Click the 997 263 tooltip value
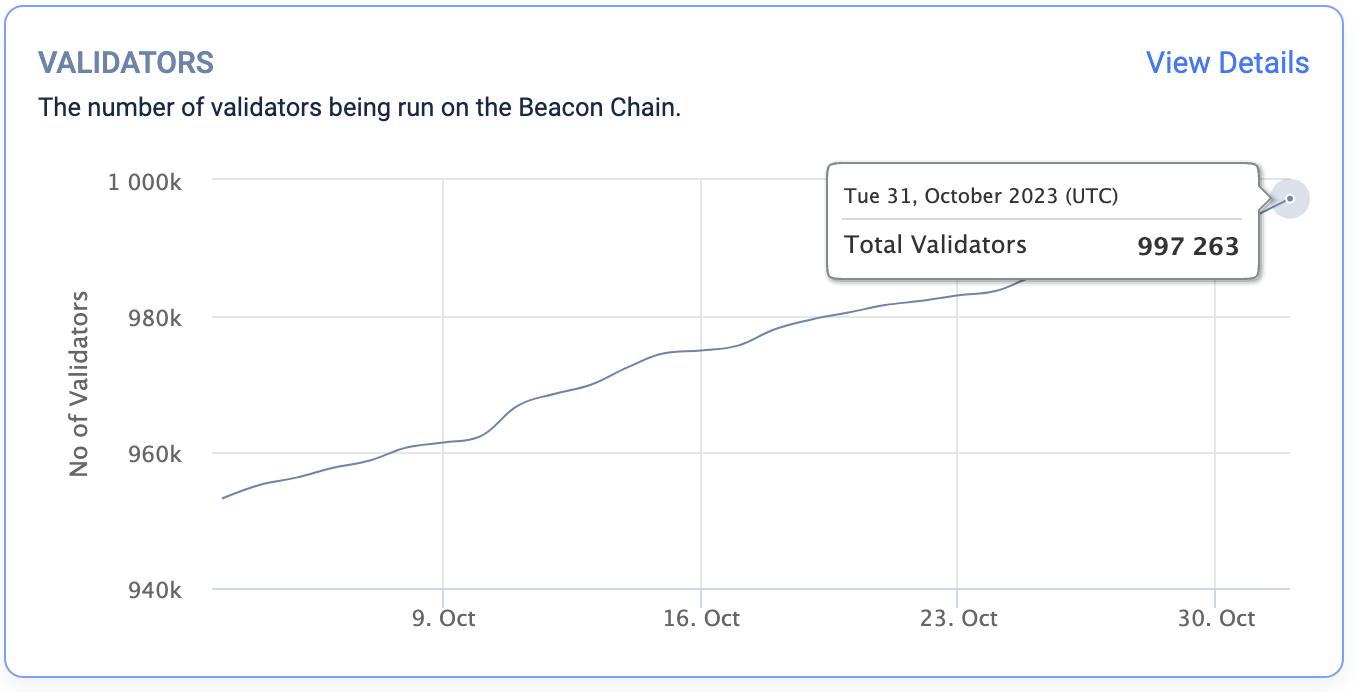Image resolution: width=1360 pixels, height=692 pixels. (1188, 246)
